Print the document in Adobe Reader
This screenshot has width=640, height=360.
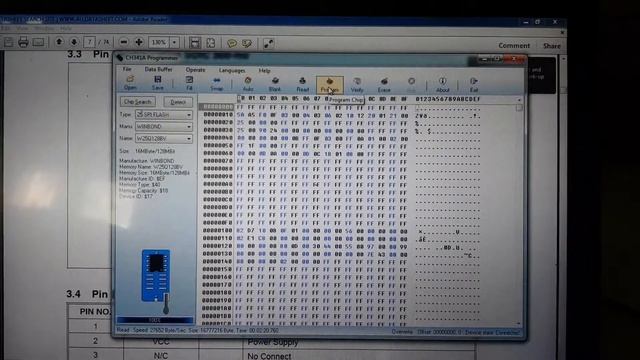coord(23,42)
